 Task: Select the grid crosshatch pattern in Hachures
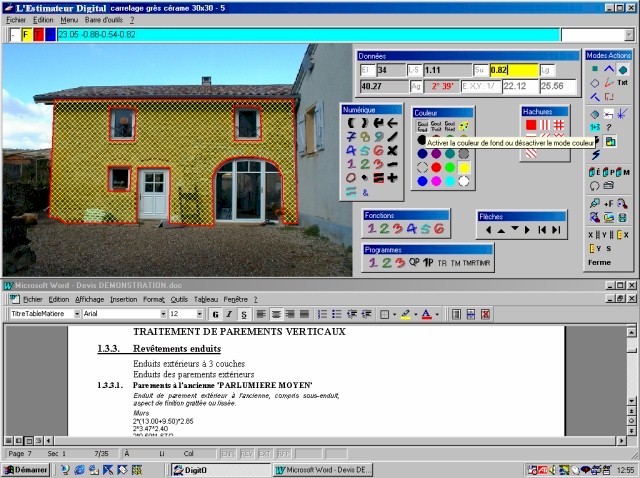(559, 125)
